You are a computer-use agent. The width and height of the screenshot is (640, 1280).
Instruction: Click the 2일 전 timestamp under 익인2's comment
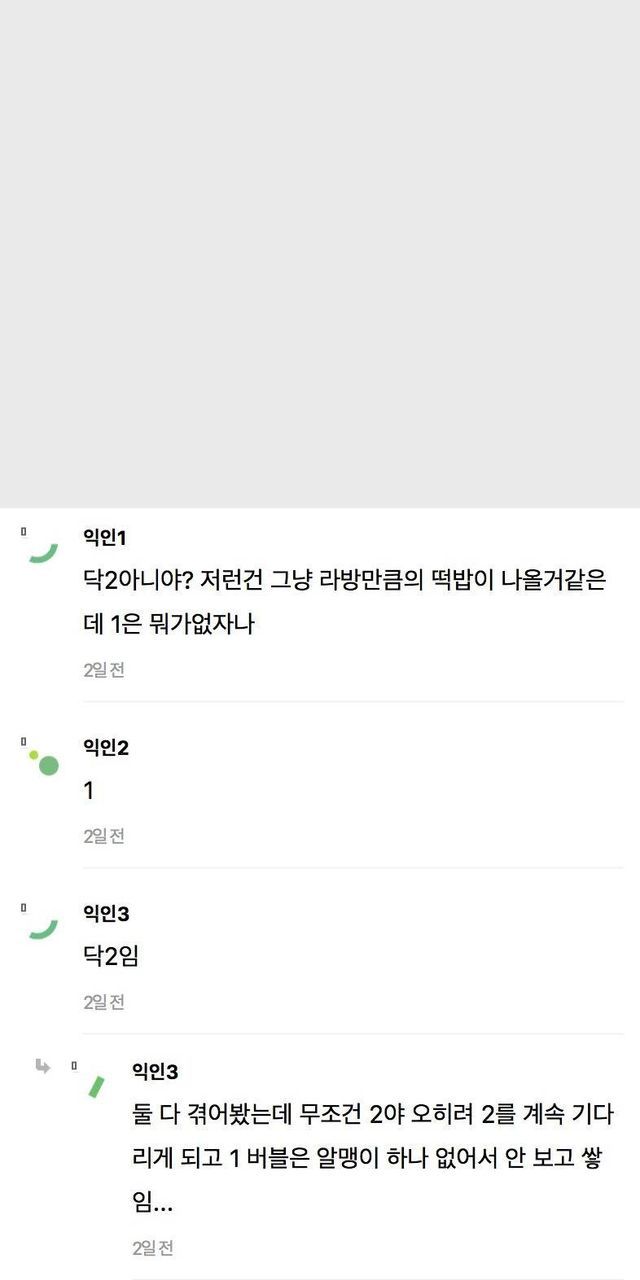104,836
